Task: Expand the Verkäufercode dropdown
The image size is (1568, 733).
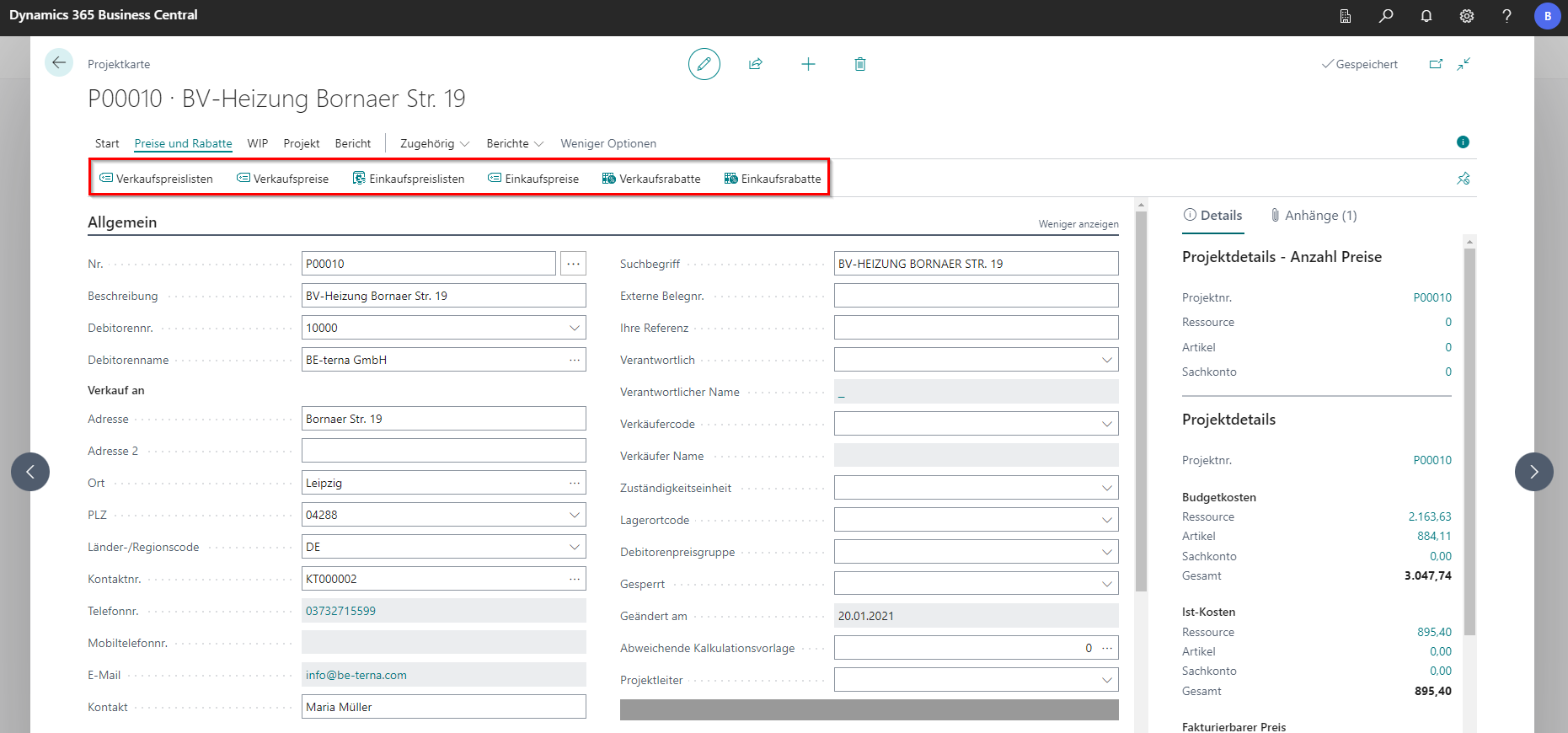Action: tap(1106, 424)
